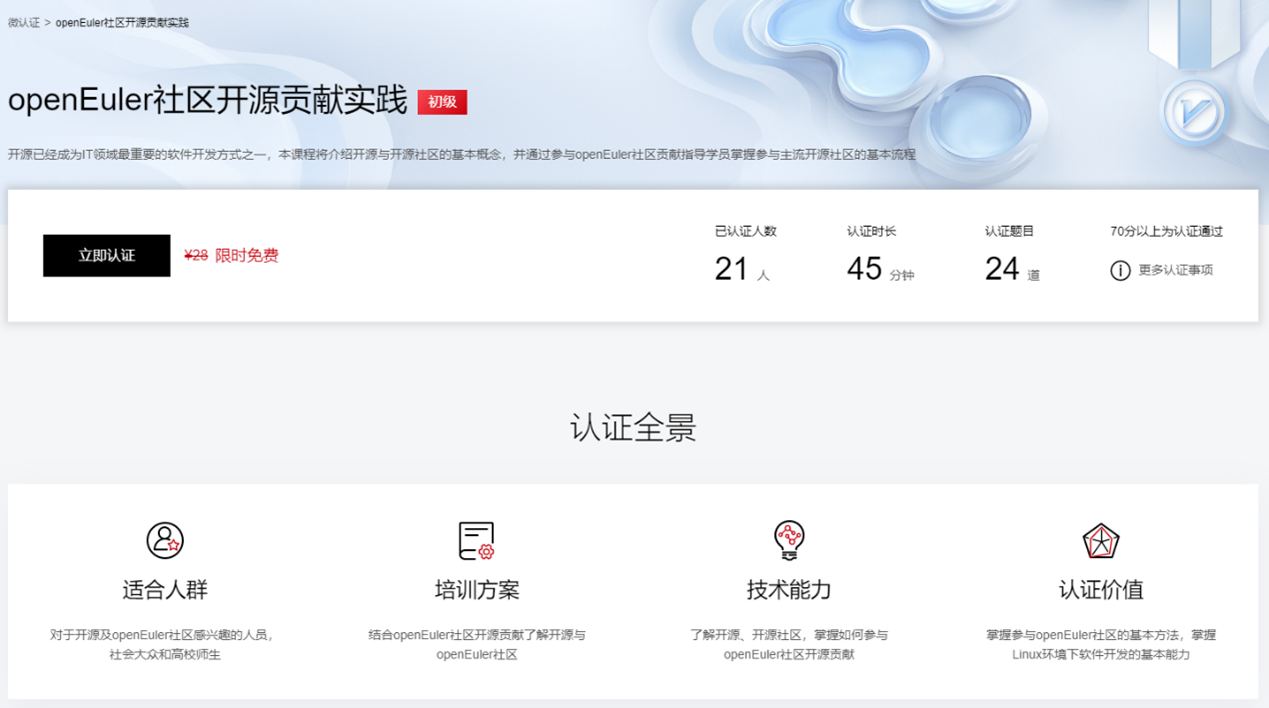Select the 适合人群 heading
This screenshot has height=708, width=1269.
pyautogui.click(x=165, y=590)
